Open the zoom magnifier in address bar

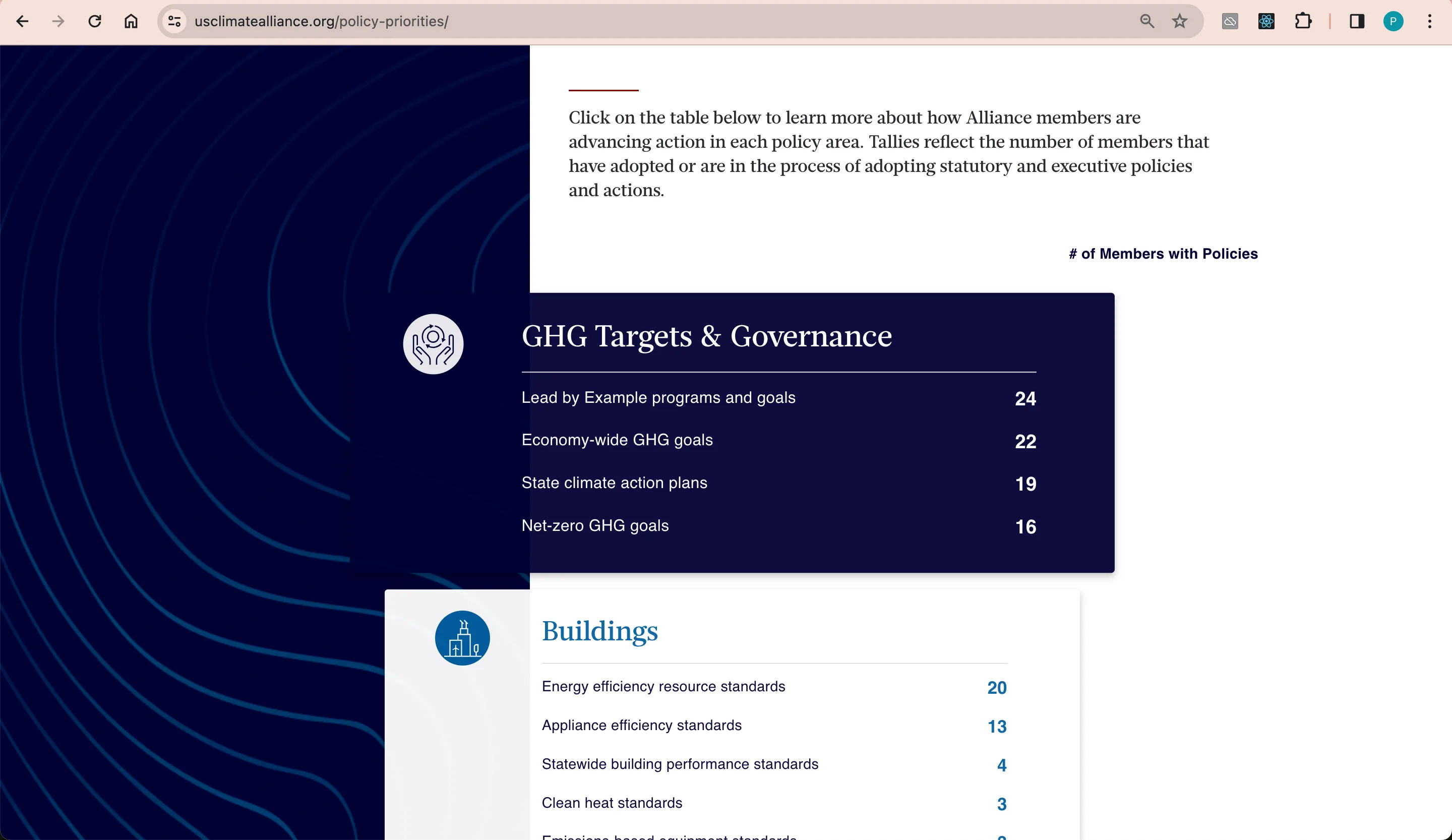(1146, 21)
